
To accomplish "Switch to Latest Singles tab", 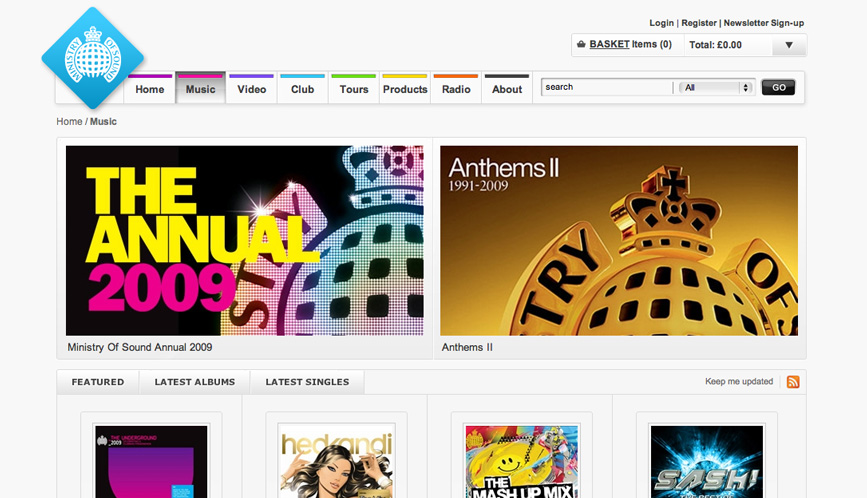I will 307,382.
